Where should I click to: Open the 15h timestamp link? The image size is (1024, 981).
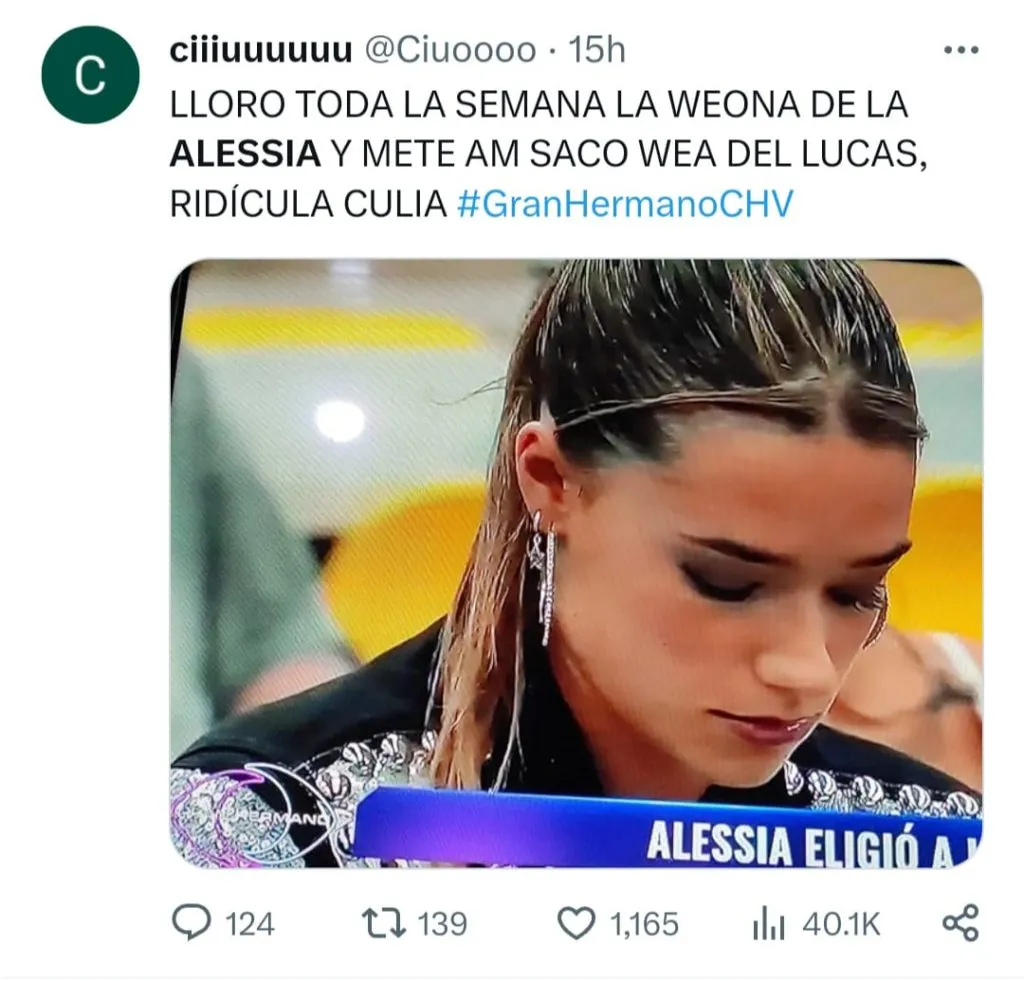tap(596, 50)
